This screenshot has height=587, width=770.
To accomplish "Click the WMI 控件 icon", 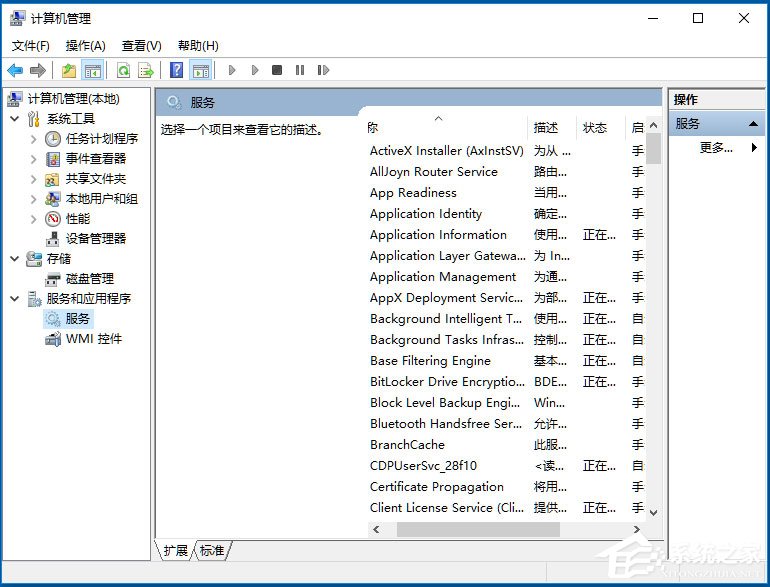I will 53,339.
